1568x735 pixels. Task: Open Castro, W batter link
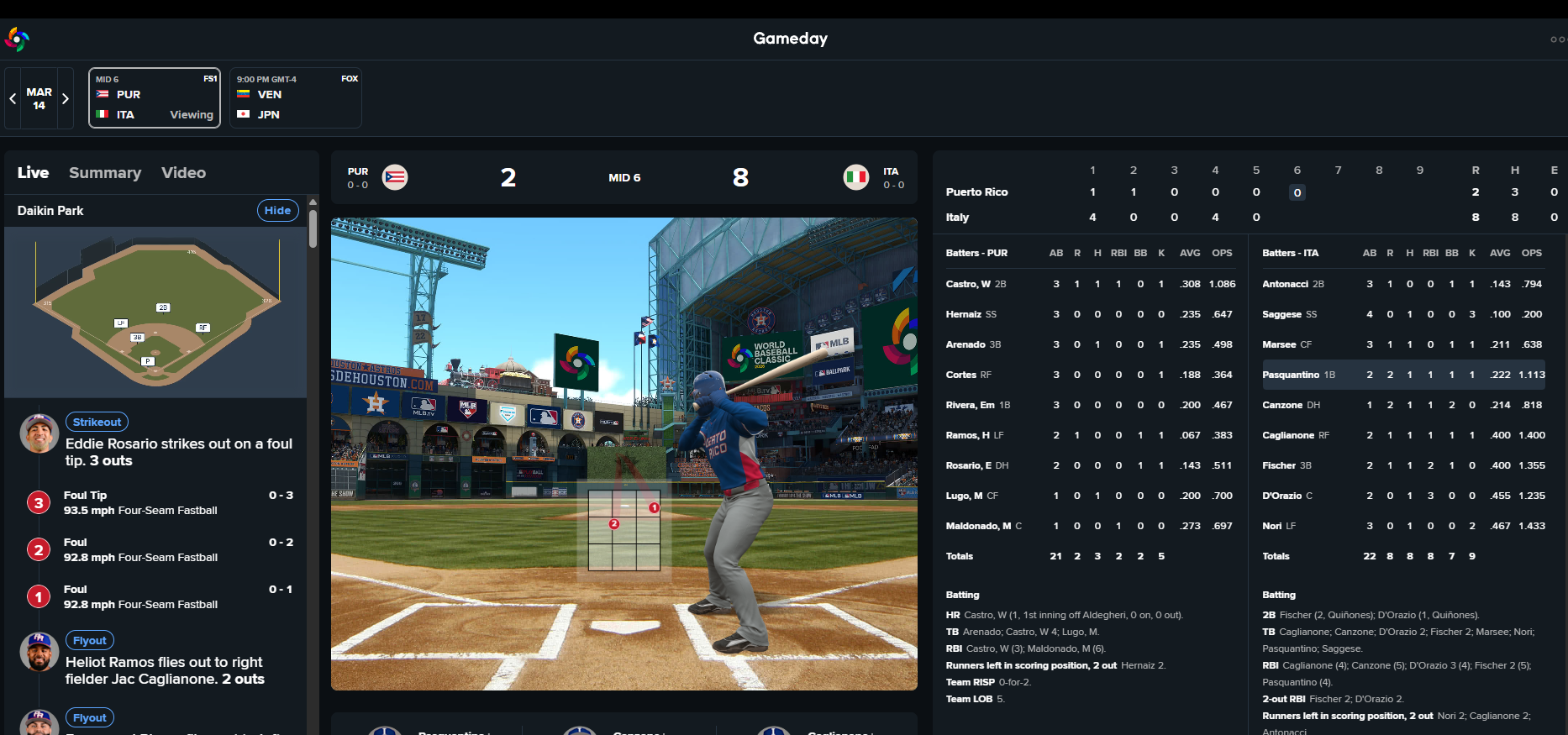pyautogui.click(x=968, y=284)
